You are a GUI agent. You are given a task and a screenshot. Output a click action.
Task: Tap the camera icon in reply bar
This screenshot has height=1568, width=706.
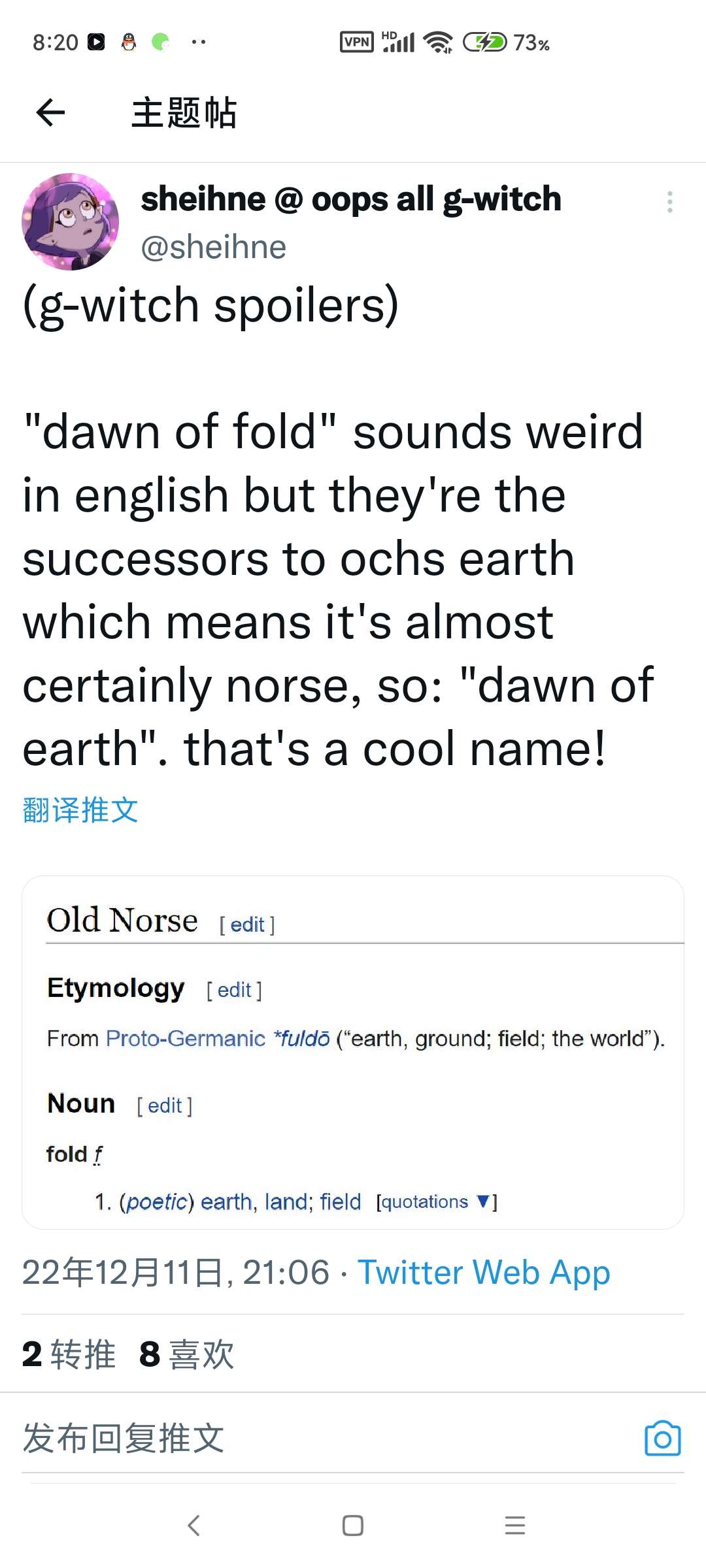click(662, 1438)
